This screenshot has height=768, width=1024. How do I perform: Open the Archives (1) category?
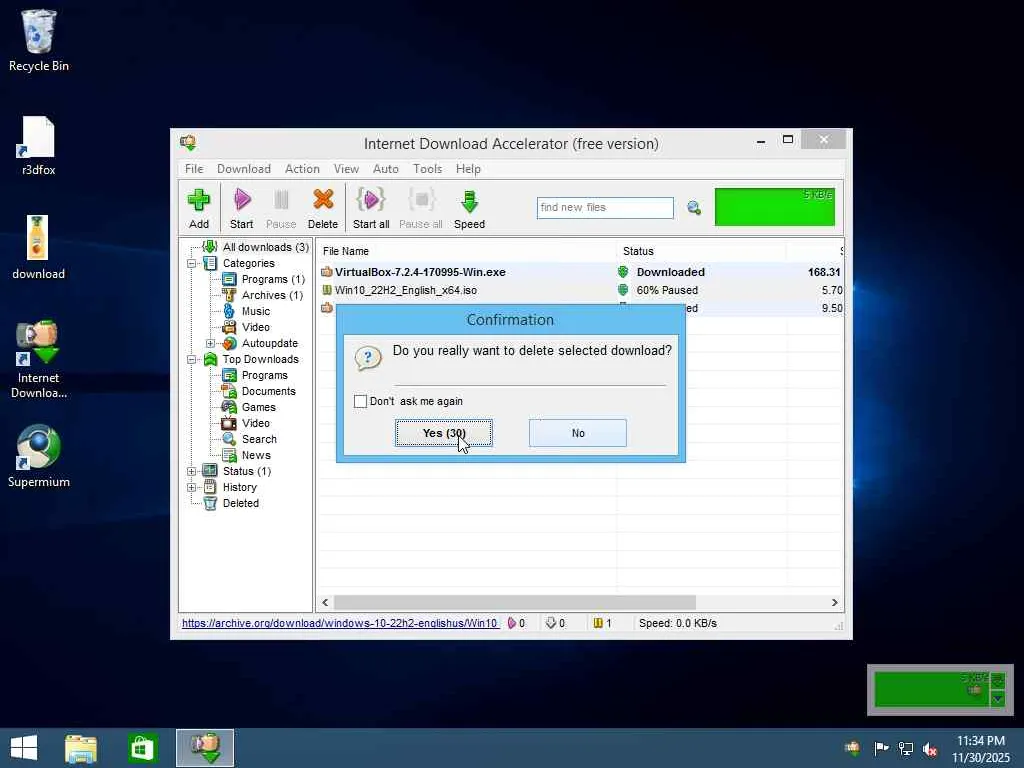tap(272, 295)
